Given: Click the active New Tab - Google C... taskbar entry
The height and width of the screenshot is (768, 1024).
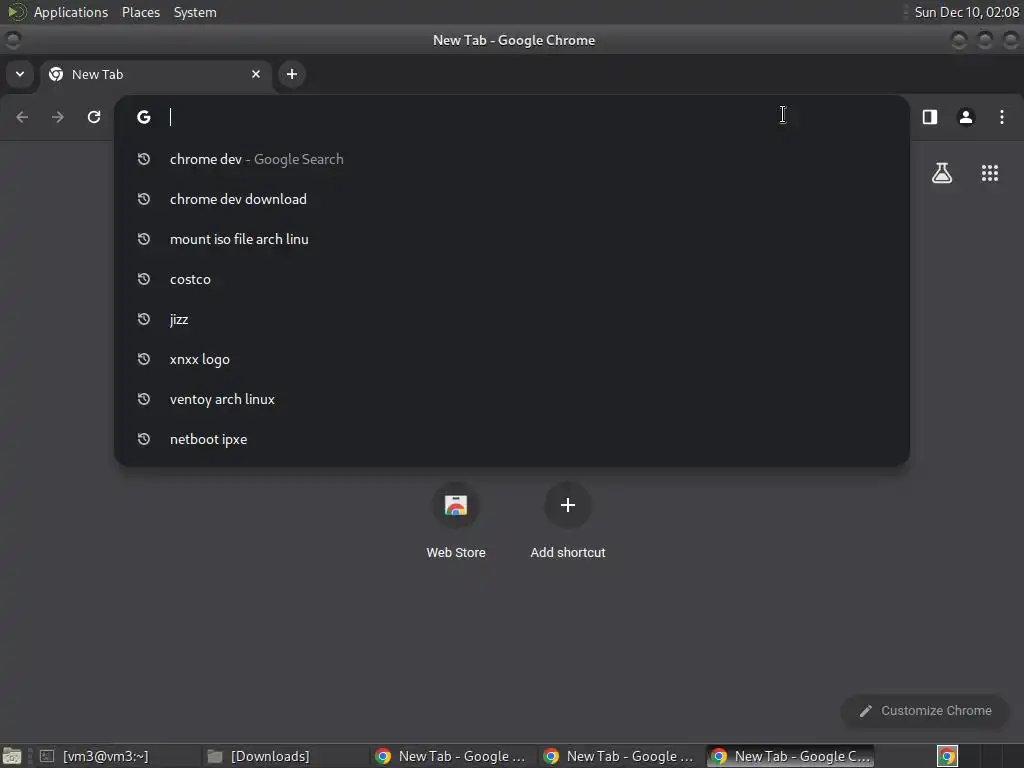Looking at the screenshot, I should (790, 756).
